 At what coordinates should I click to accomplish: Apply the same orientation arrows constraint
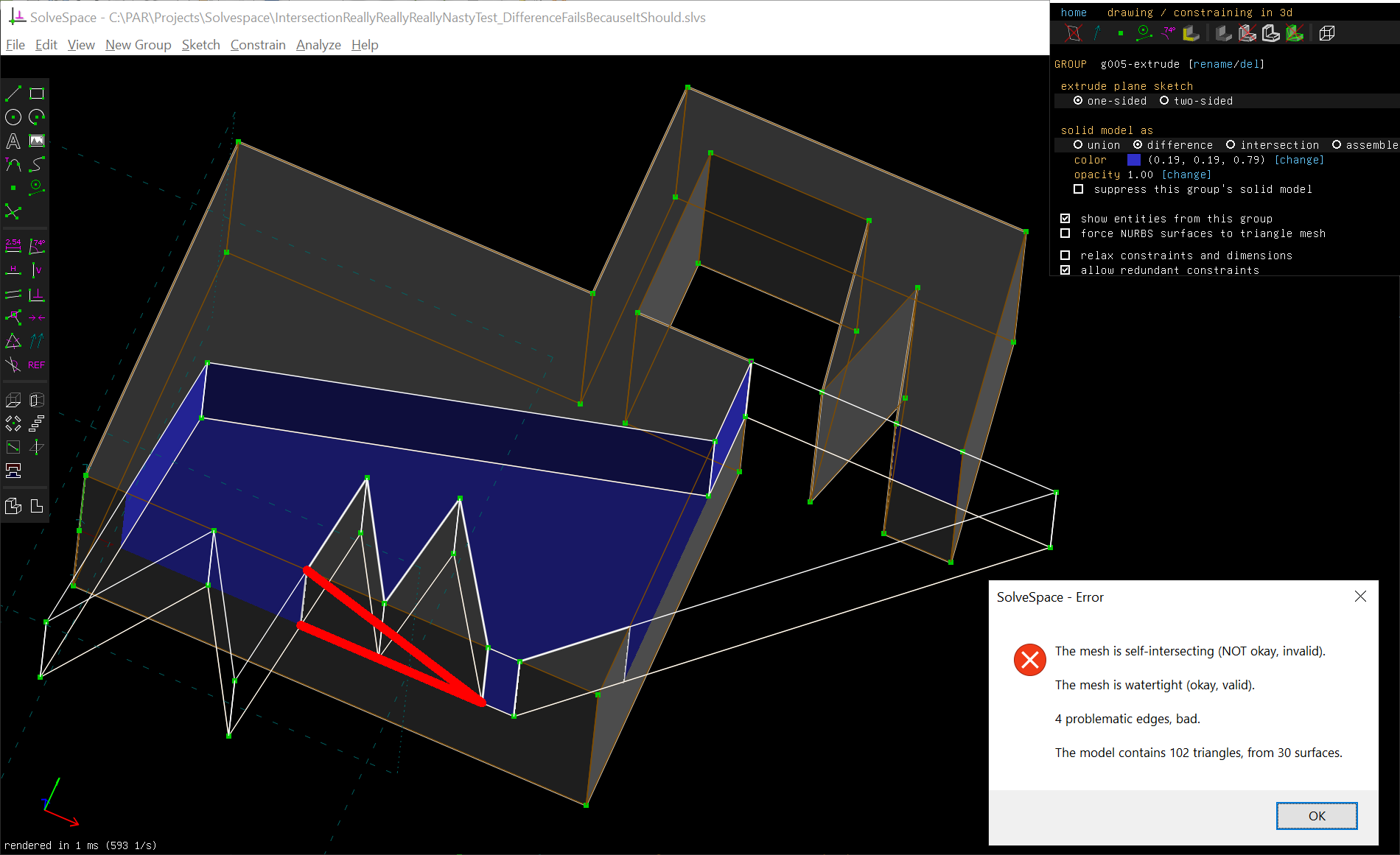tap(37, 341)
